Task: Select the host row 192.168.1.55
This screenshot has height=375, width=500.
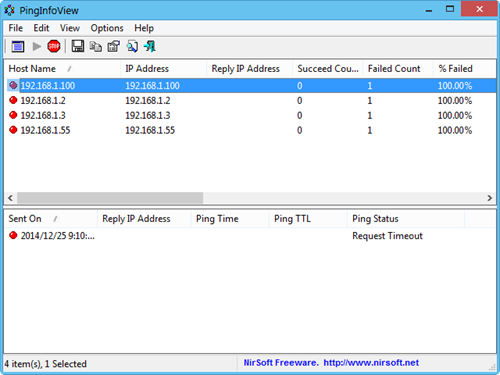Action: tap(250, 130)
